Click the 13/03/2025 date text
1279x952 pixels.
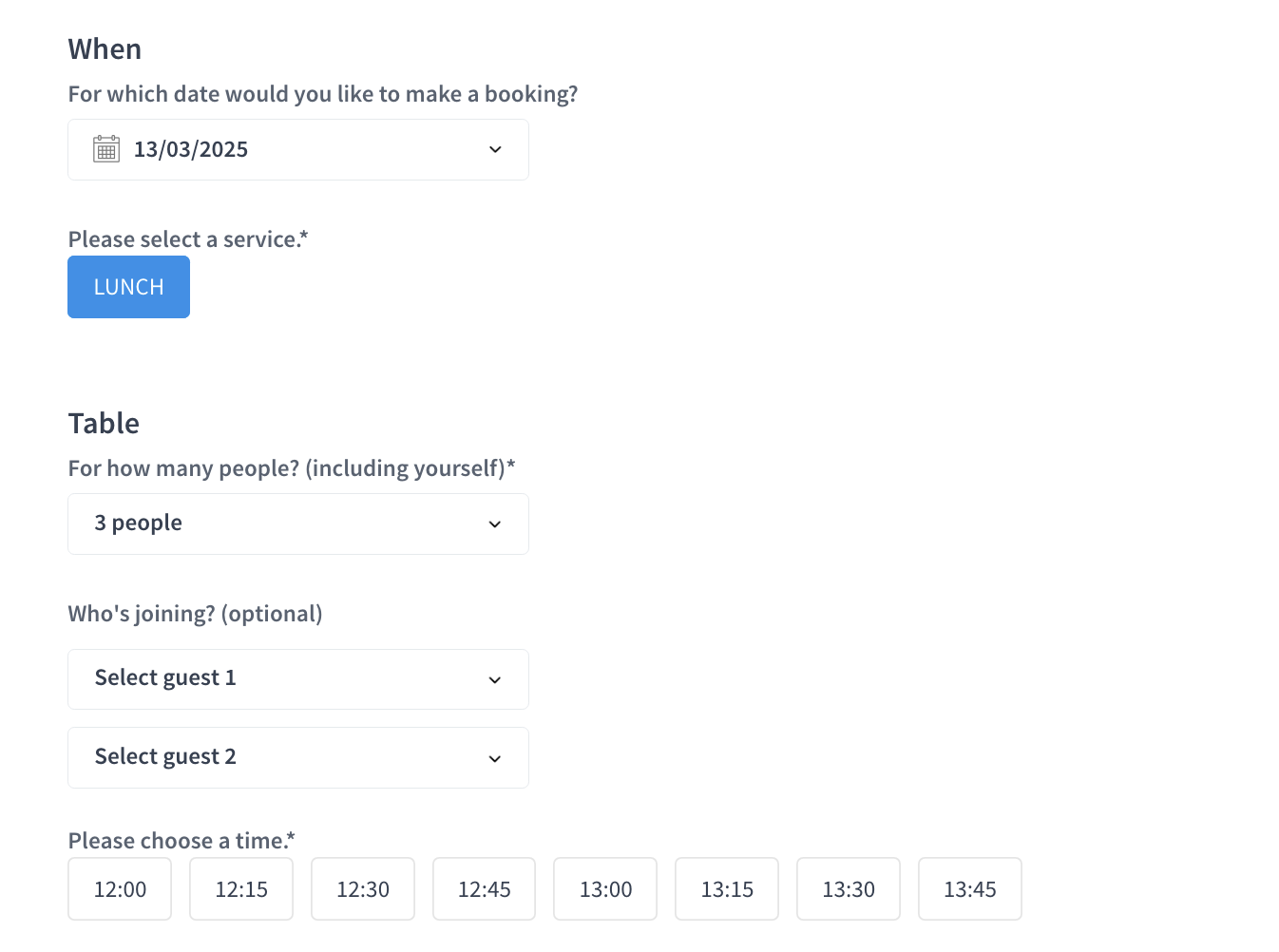pos(191,150)
